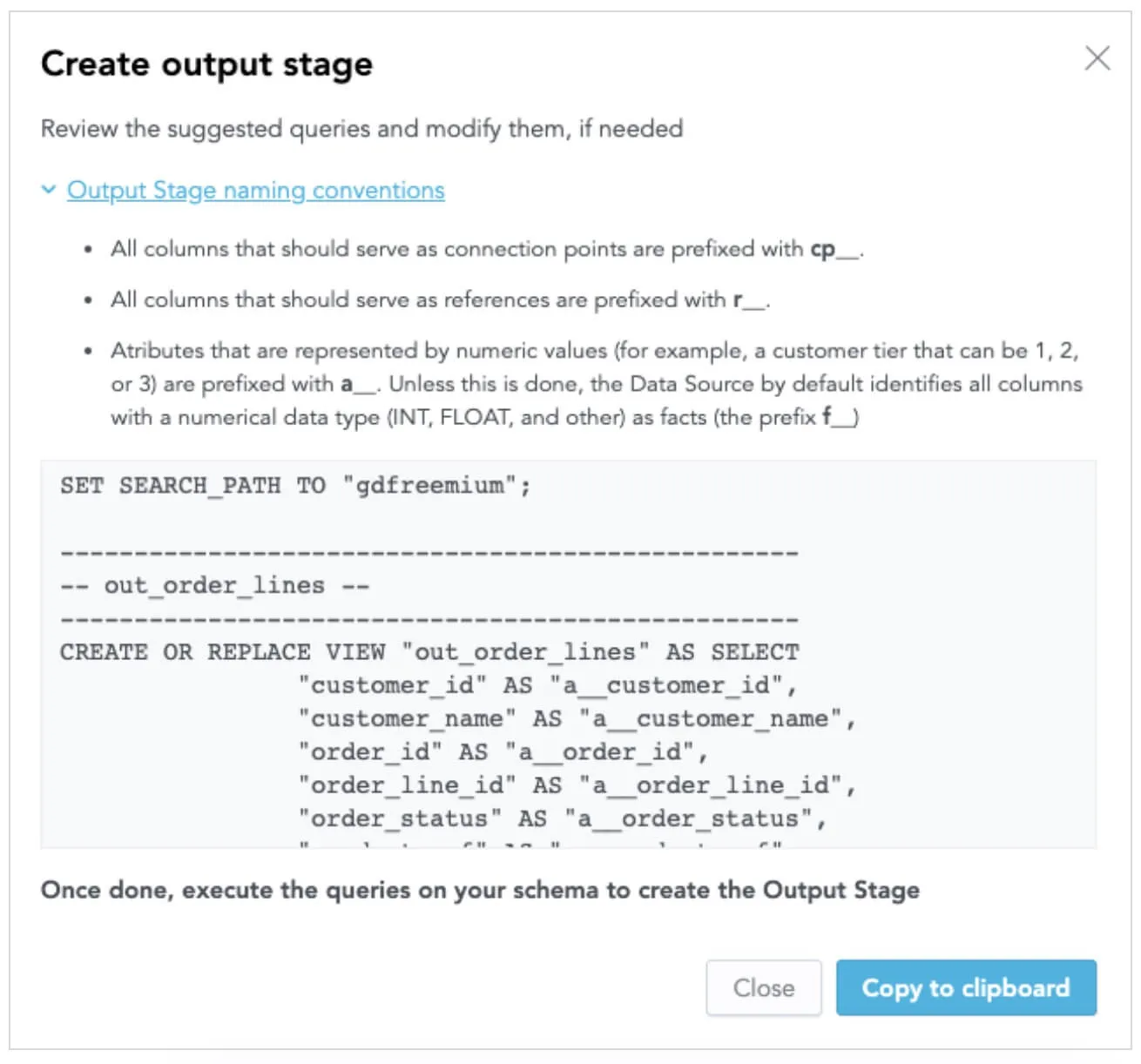Open the Output Stage naming conventions link

pyautogui.click(x=255, y=190)
